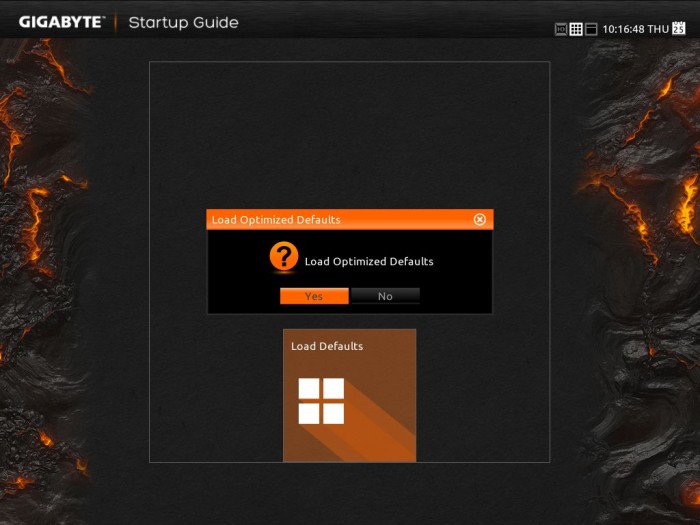Choose No in the dialog

tap(385, 296)
